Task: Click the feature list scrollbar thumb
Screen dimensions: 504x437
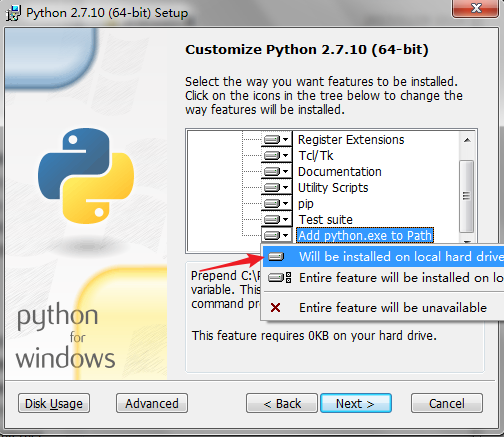Action: tap(467, 196)
